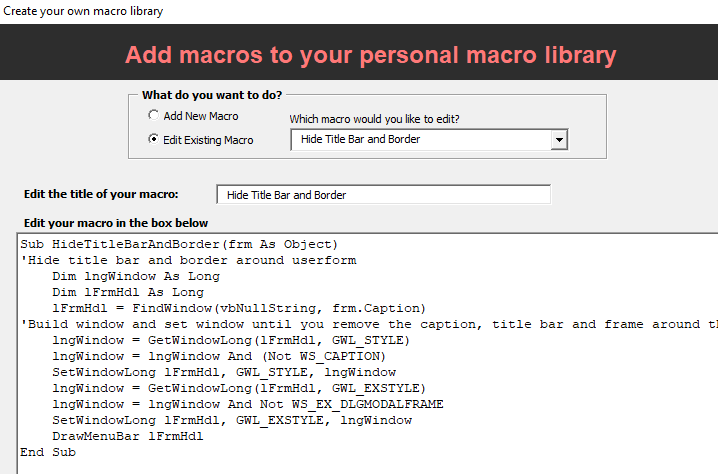The width and height of the screenshot is (718, 474).
Task: Focus the macro title text field
Action: tap(383, 194)
